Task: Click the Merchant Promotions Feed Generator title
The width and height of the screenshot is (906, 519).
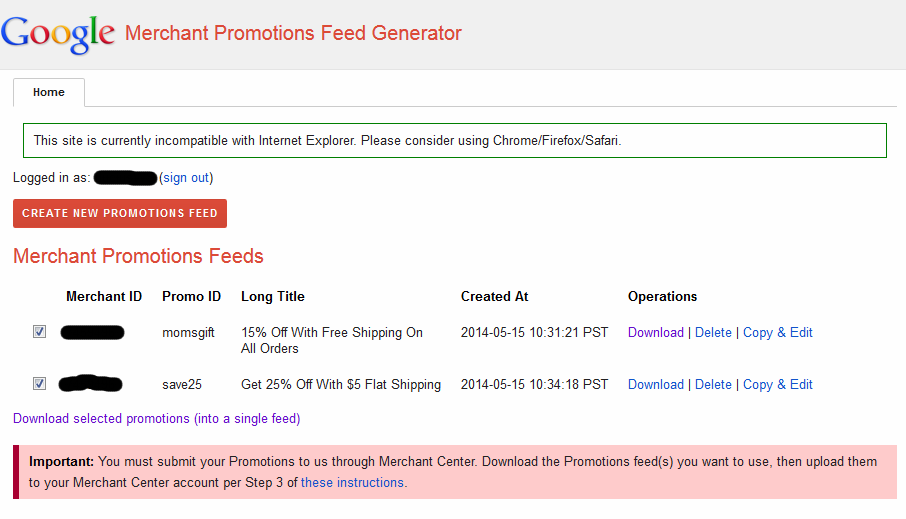Action: [x=293, y=33]
